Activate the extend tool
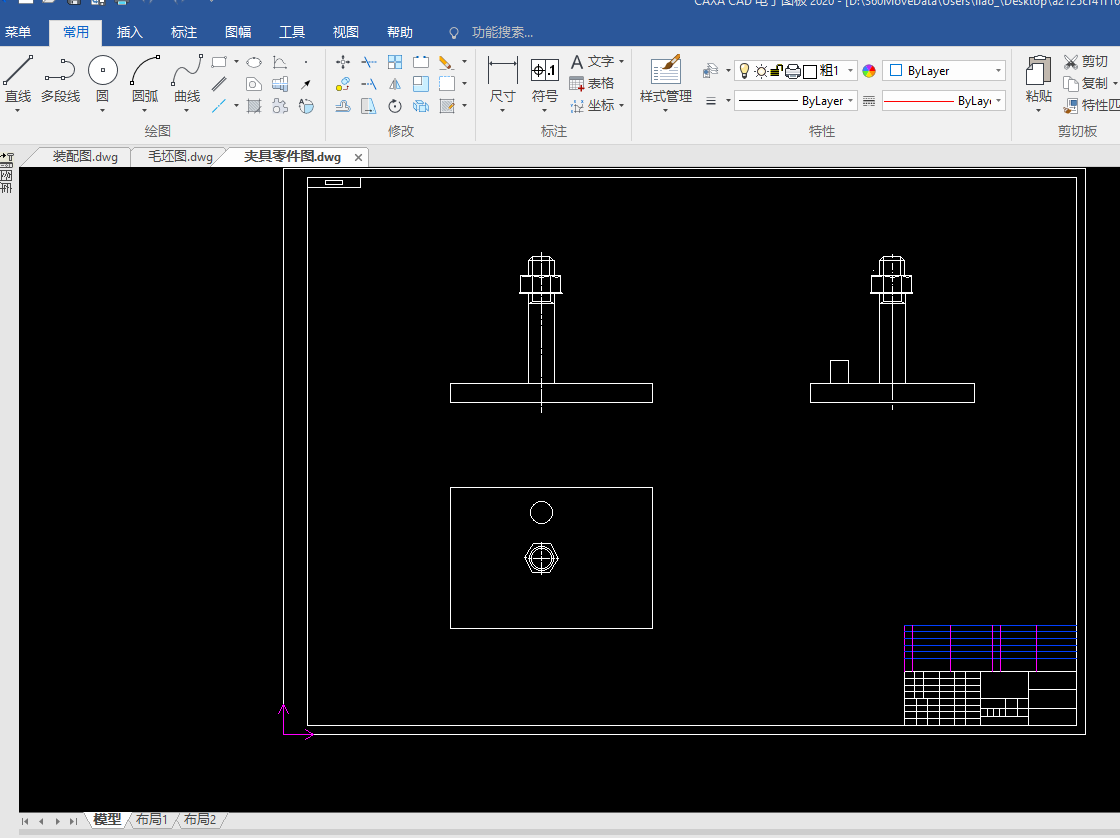Screen dimensions: 1120x838 coord(369,84)
